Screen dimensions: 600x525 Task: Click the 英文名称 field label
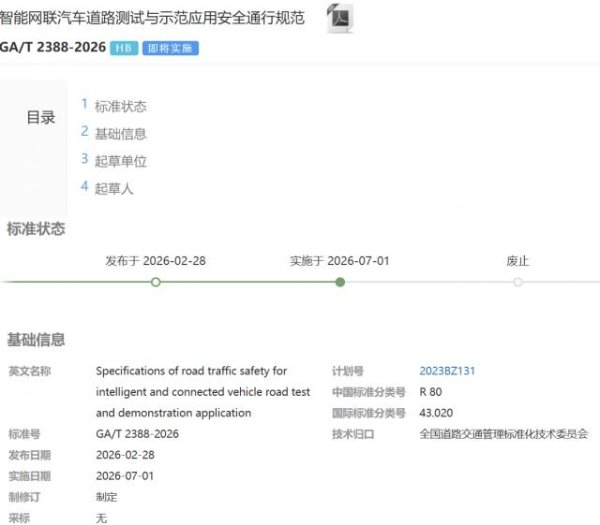click(30, 371)
